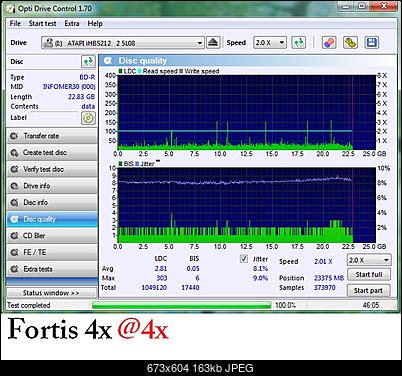This screenshot has height=376, width=402.
Task: Click the Transfer rate sidebar icon
Action: click(x=14, y=136)
